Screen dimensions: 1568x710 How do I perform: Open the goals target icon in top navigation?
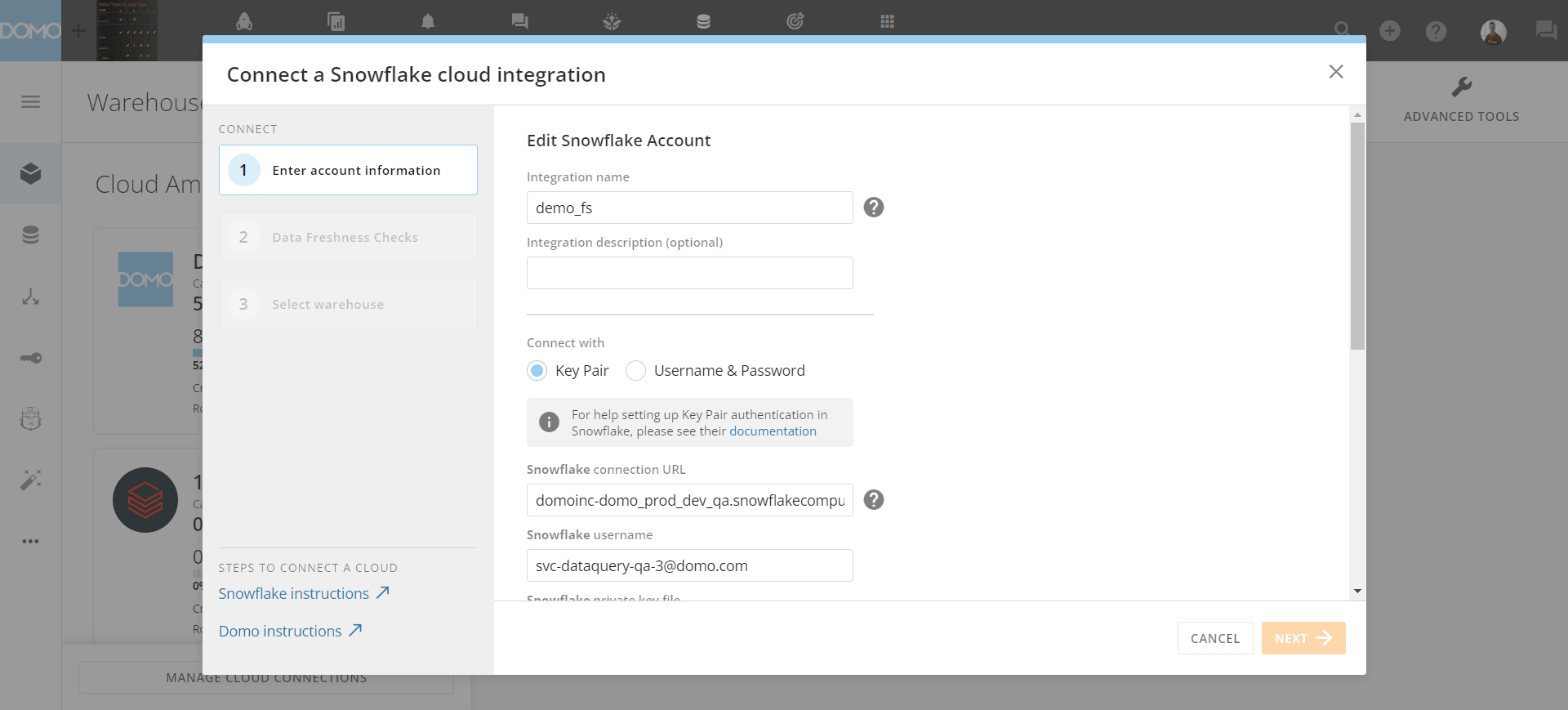795,21
